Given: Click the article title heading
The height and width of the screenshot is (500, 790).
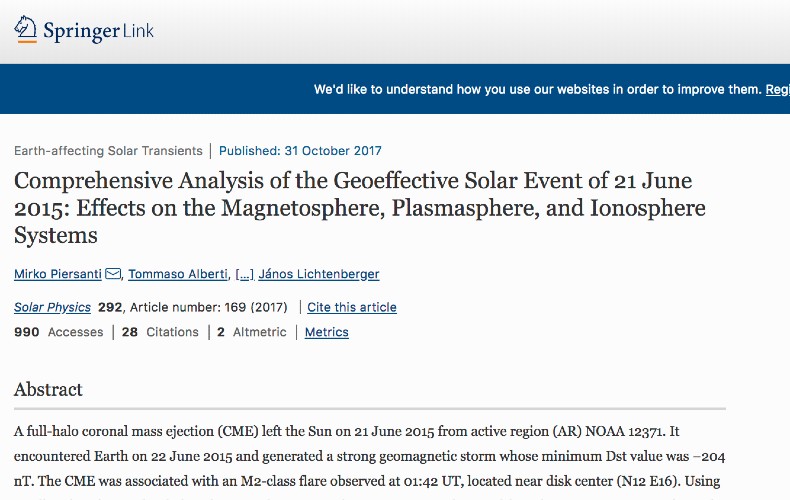Looking at the screenshot, I should [360, 208].
